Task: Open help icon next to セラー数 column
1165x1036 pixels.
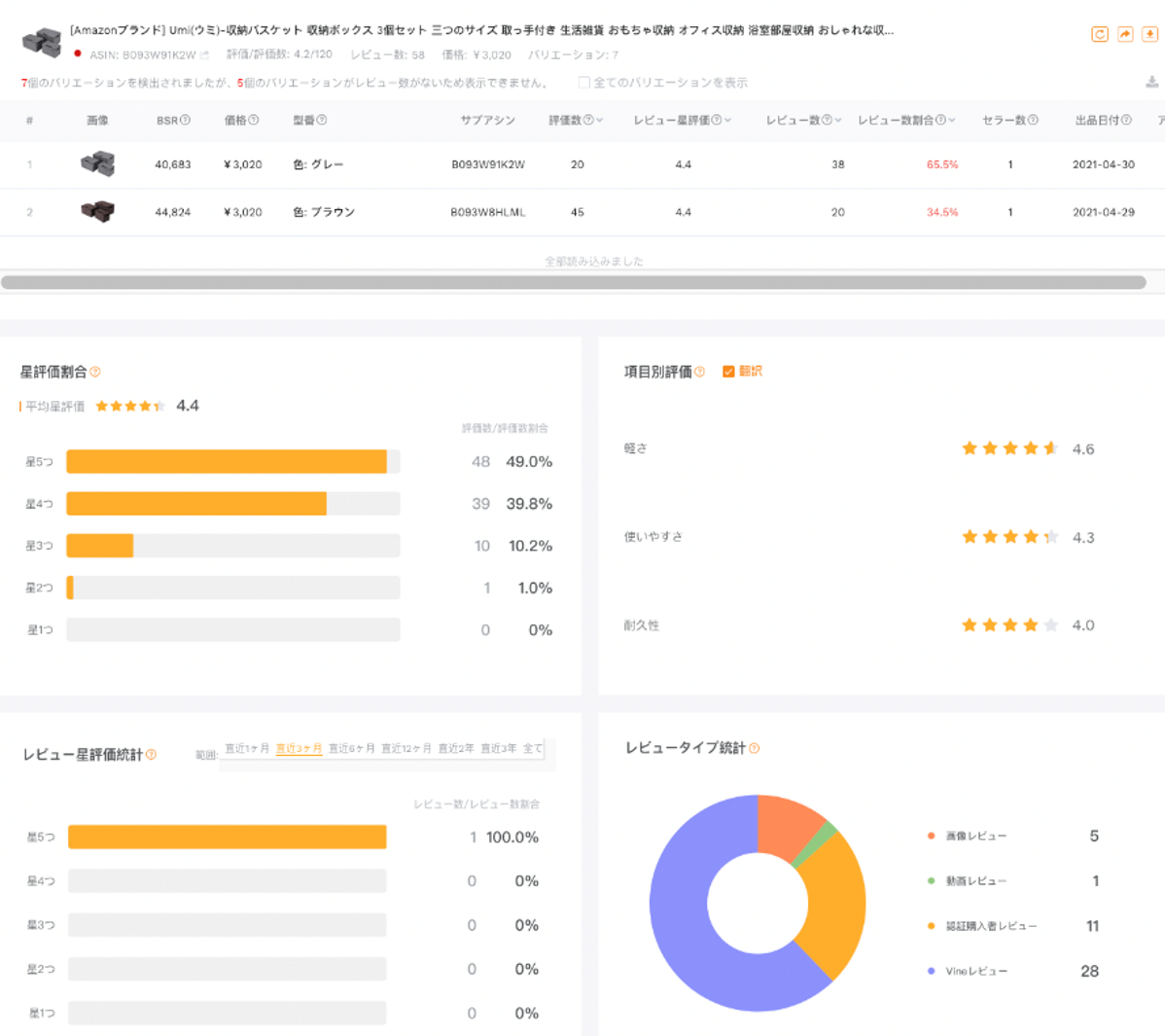Action: tap(1033, 121)
